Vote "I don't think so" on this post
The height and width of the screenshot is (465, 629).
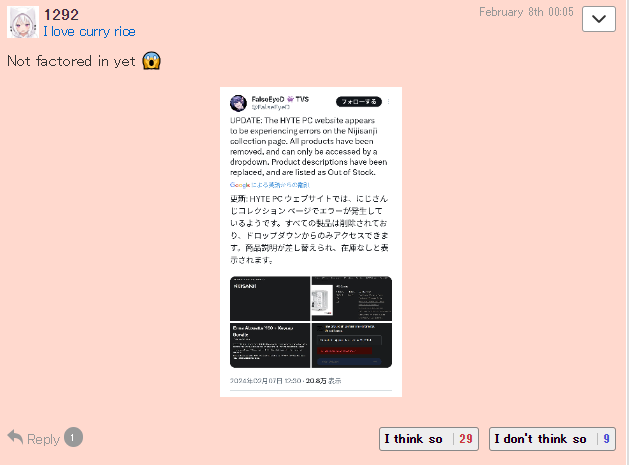click(552, 439)
